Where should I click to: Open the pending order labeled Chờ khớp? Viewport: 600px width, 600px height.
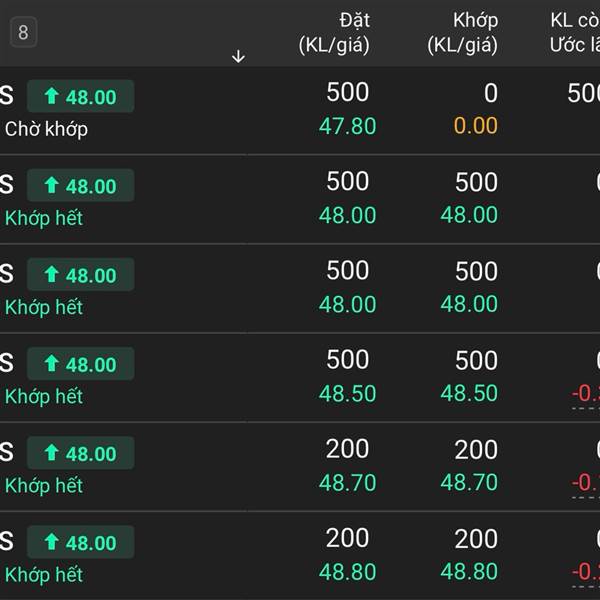point(46,129)
